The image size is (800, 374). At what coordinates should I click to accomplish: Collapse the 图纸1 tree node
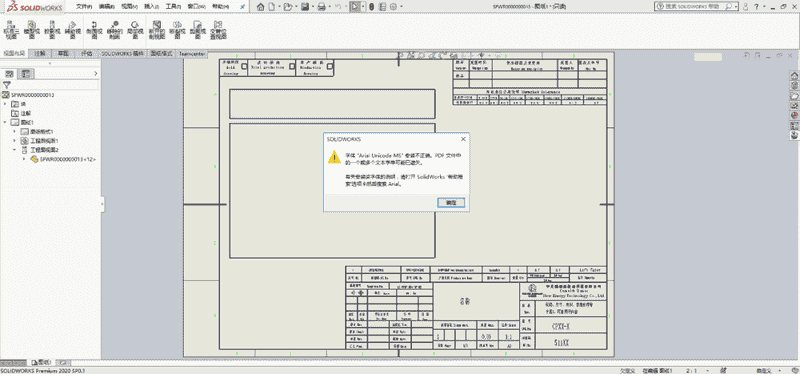pos(5,122)
